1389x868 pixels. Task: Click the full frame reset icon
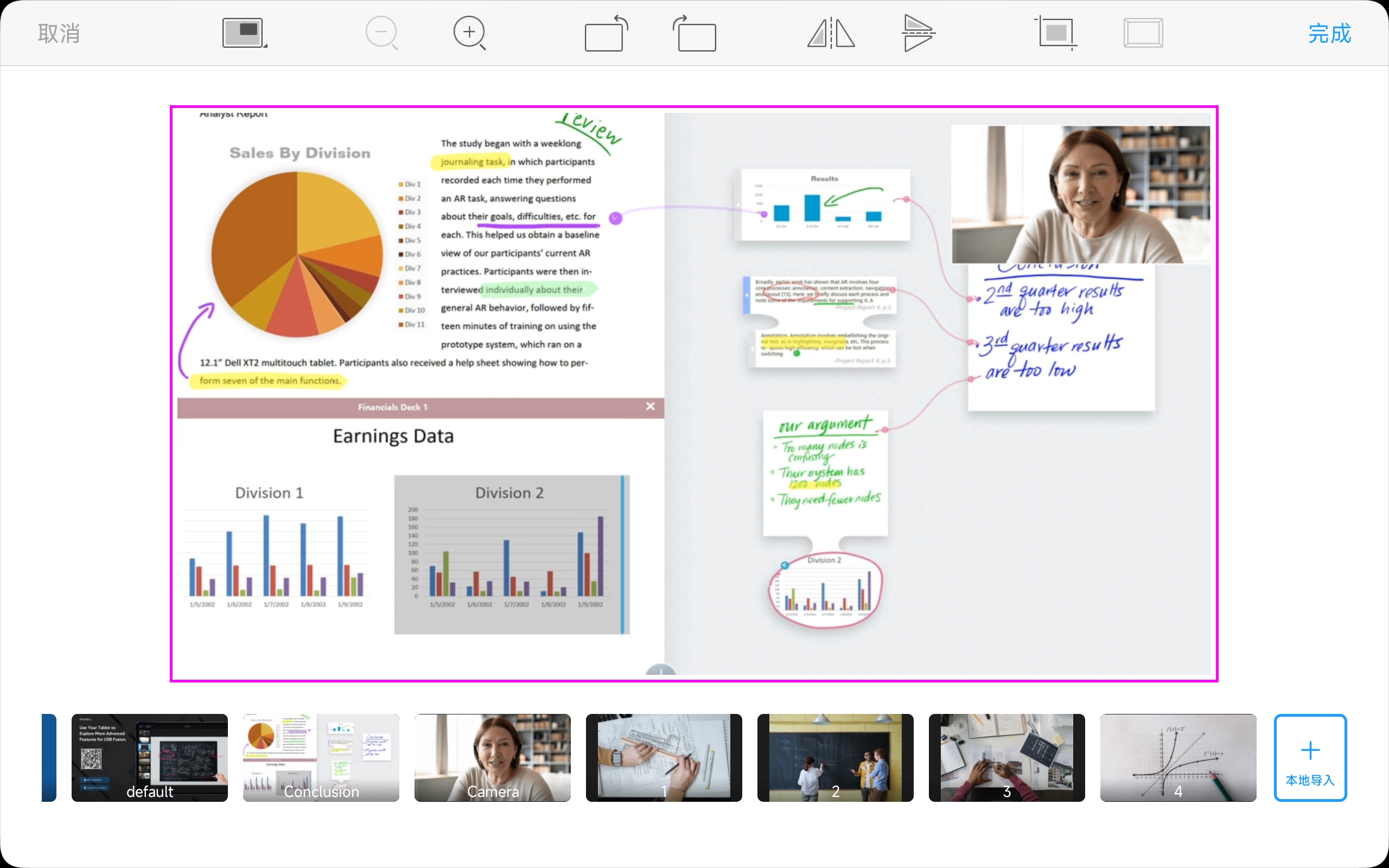tap(1143, 33)
